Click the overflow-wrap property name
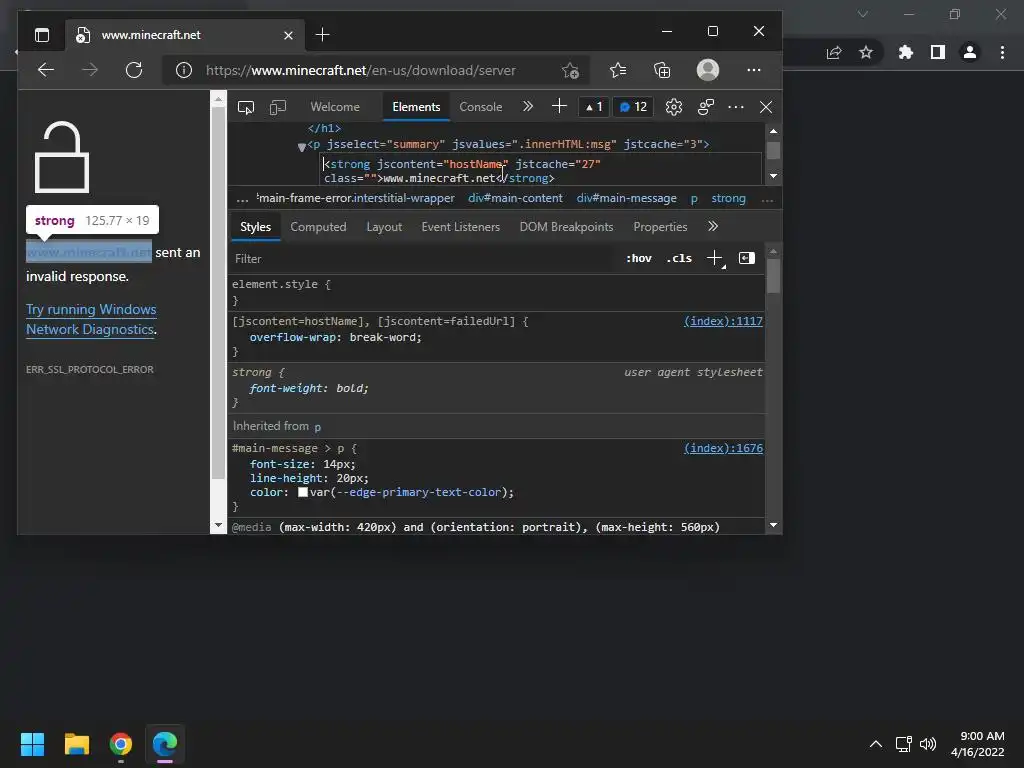This screenshot has height=768, width=1024. coord(293,337)
